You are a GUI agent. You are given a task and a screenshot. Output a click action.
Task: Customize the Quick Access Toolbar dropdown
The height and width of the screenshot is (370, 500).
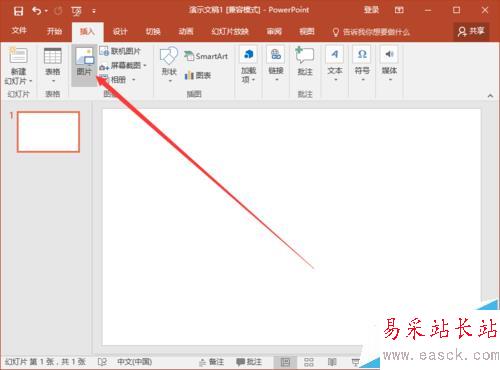click(94, 11)
